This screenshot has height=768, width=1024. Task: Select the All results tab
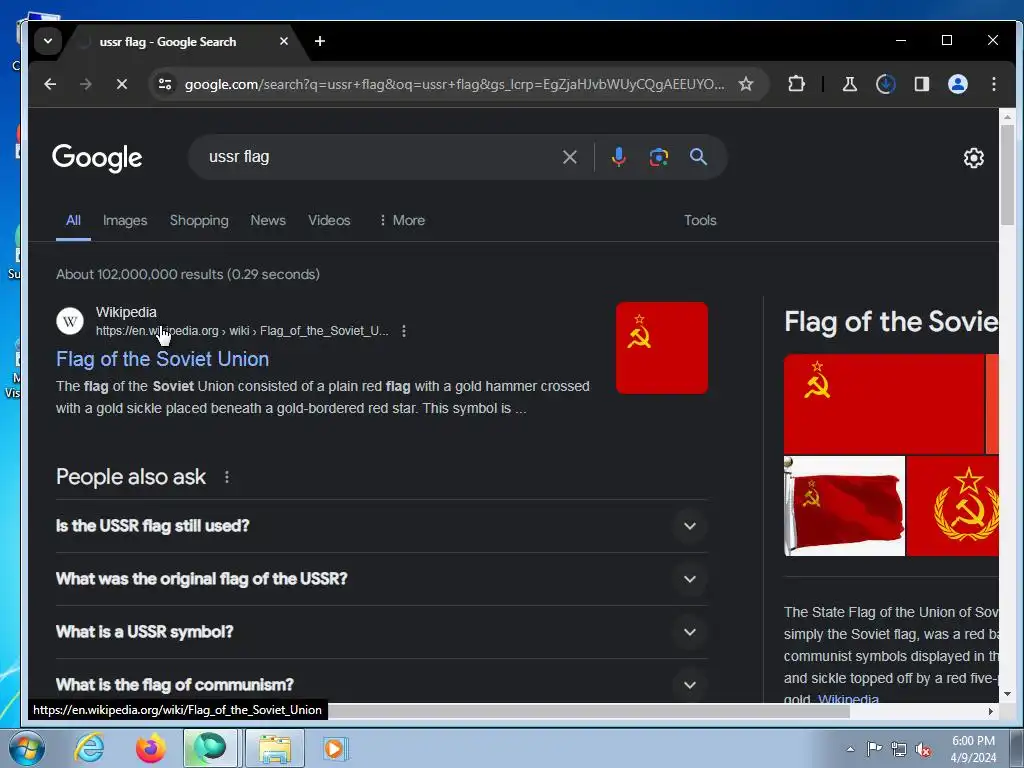point(73,220)
